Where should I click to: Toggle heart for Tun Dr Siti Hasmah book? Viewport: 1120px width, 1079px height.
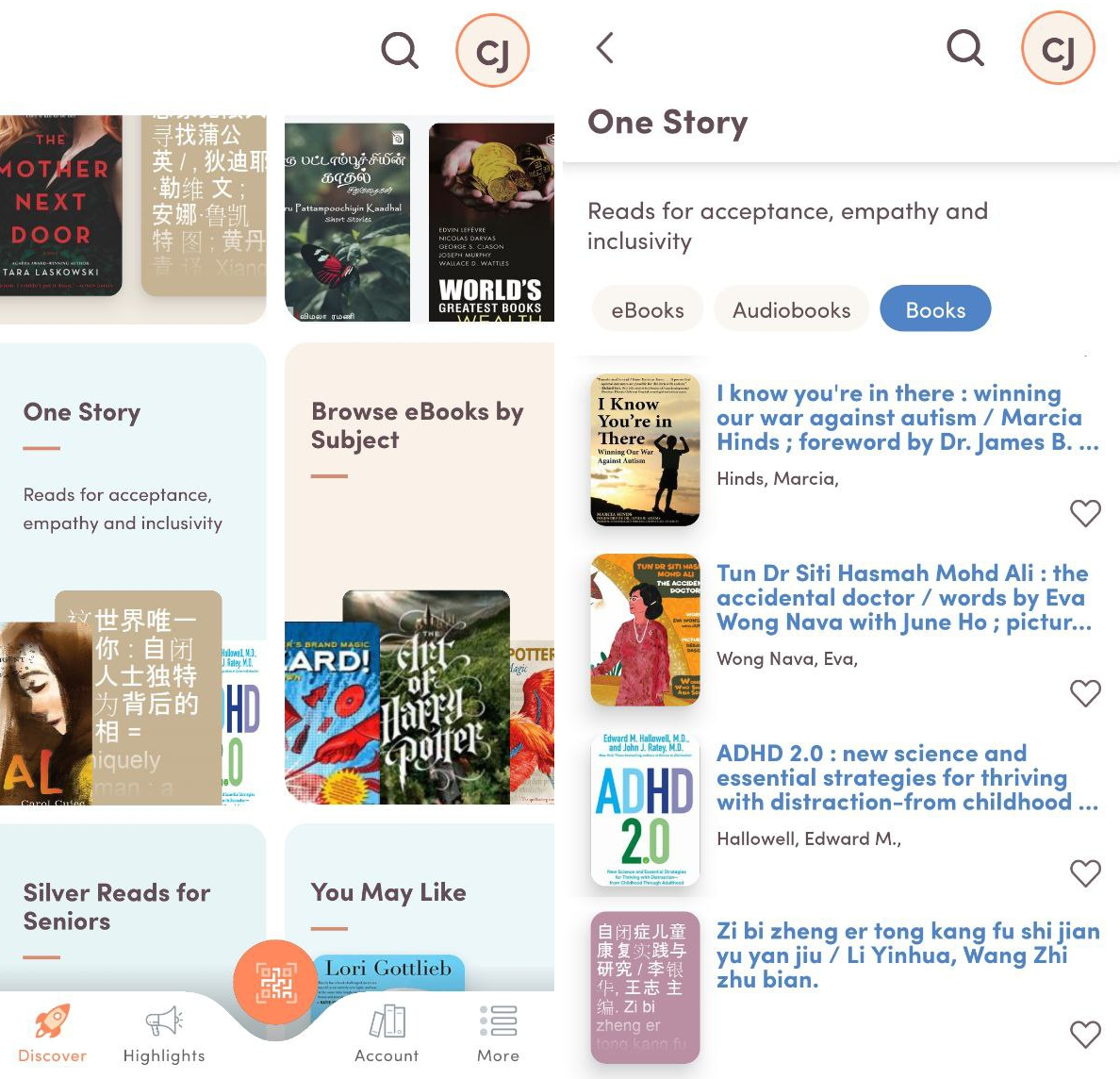pos(1085,693)
